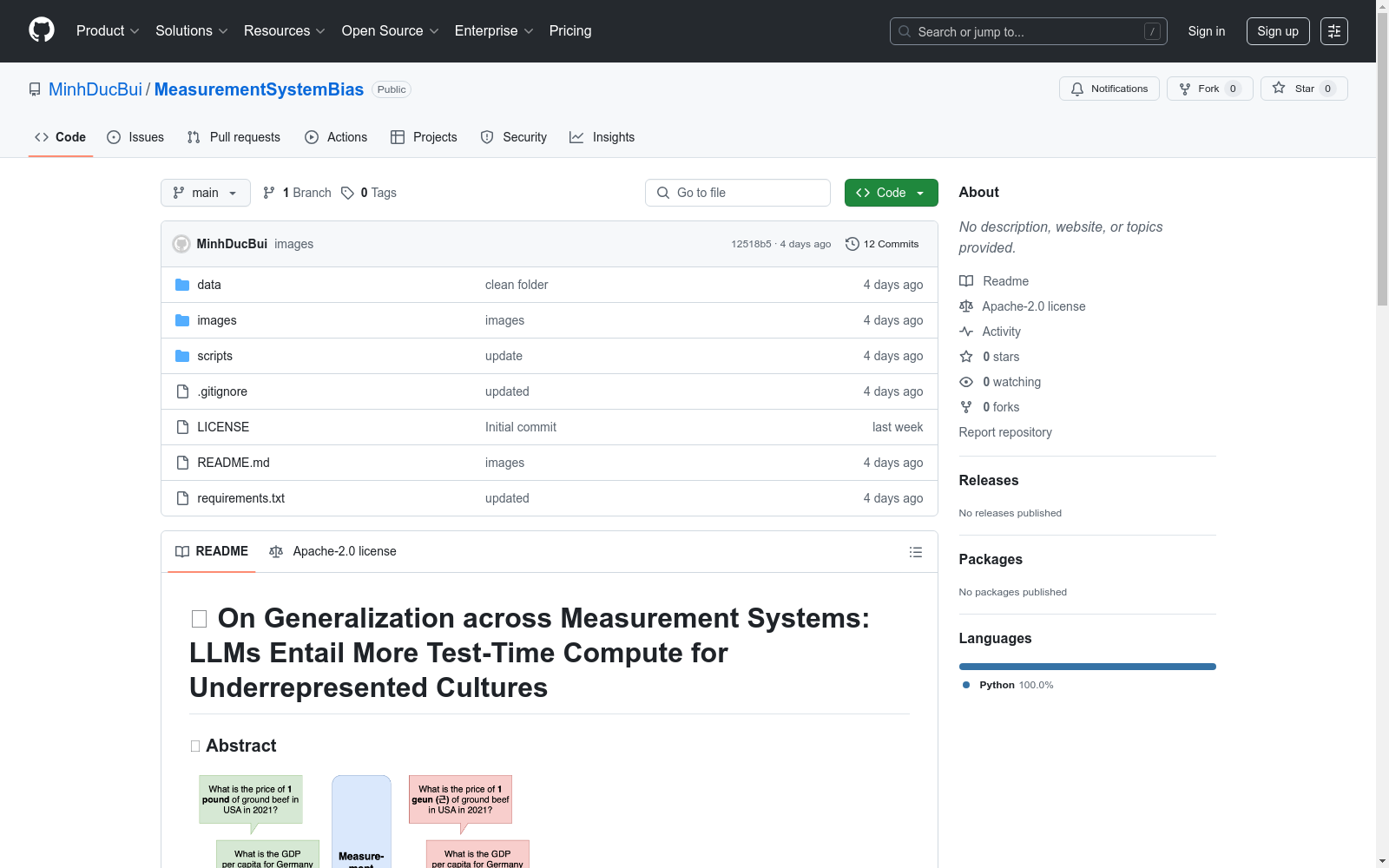This screenshot has height=868, width=1389.
Task: Expand the Resources menu
Action: (285, 31)
